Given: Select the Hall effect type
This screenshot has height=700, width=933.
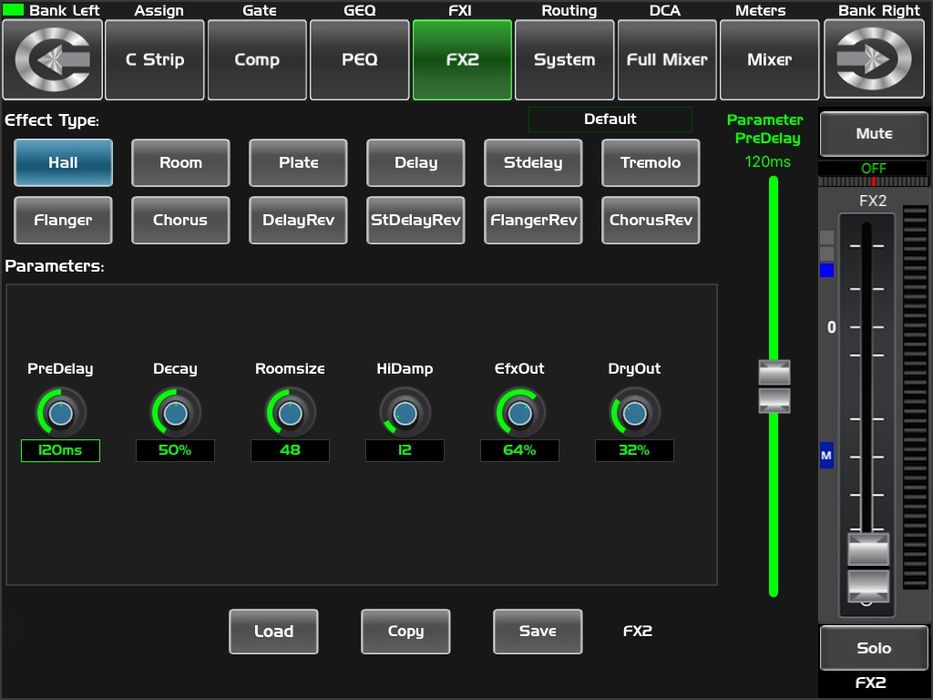Looking at the screenshot, I should click(63, 162).
